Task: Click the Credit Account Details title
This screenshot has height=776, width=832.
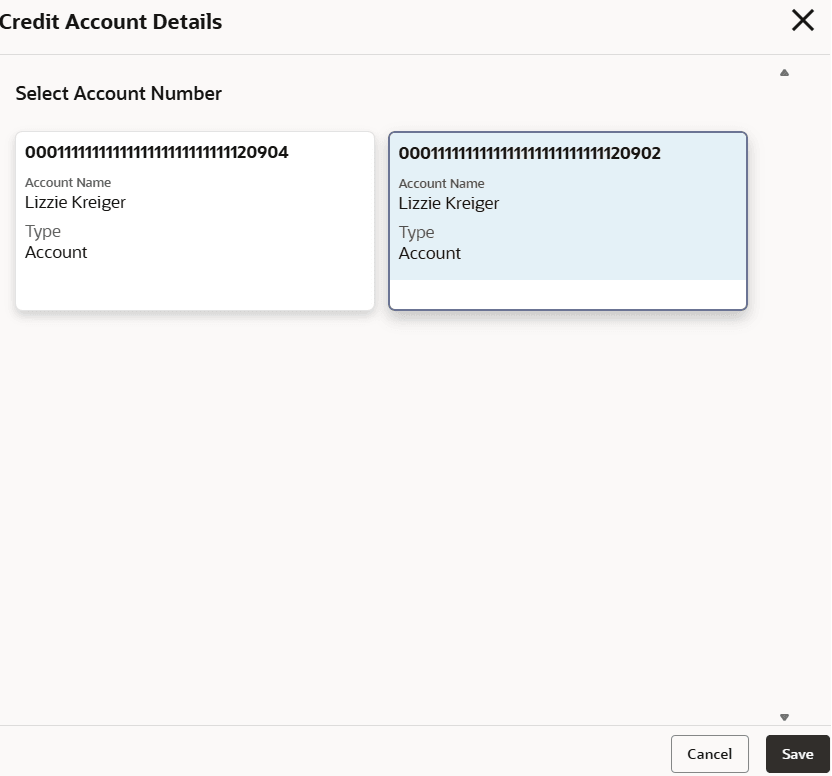Action: (110, 22)
